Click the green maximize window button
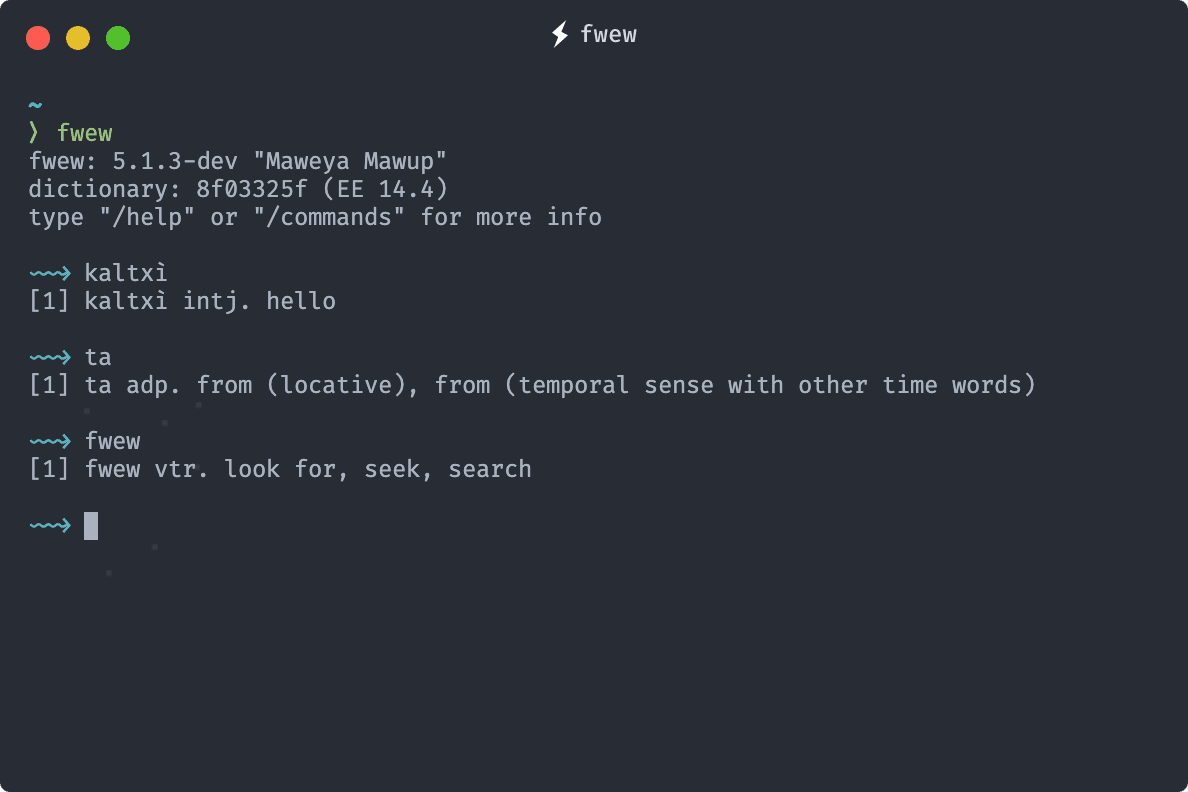The width and height of the screenshot is (1188, 792). (118, 38)
